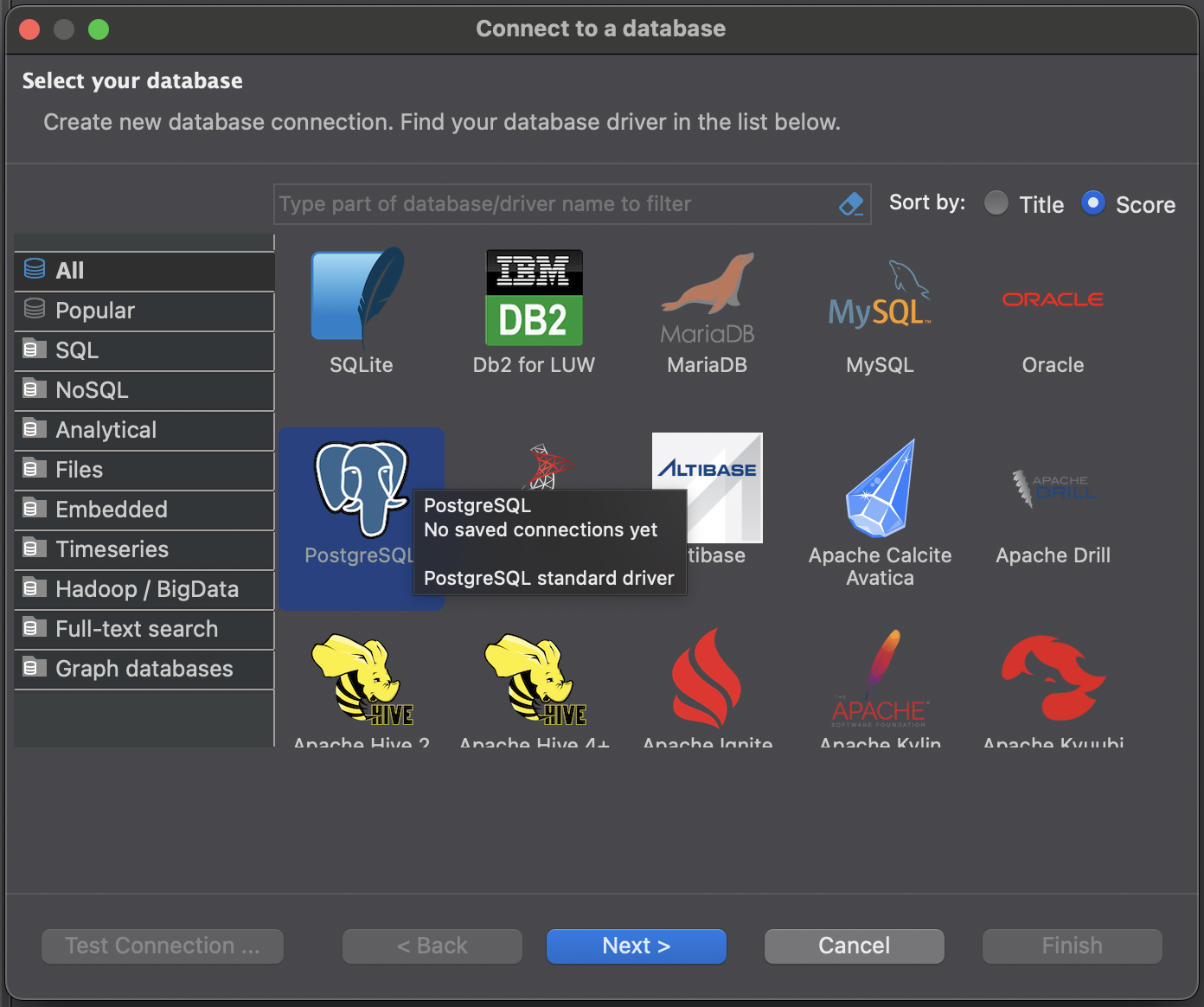Show the Timeseries category
Image resolution: width=1204 pixels, height=1007 pixels.
(x=144, y=549)
